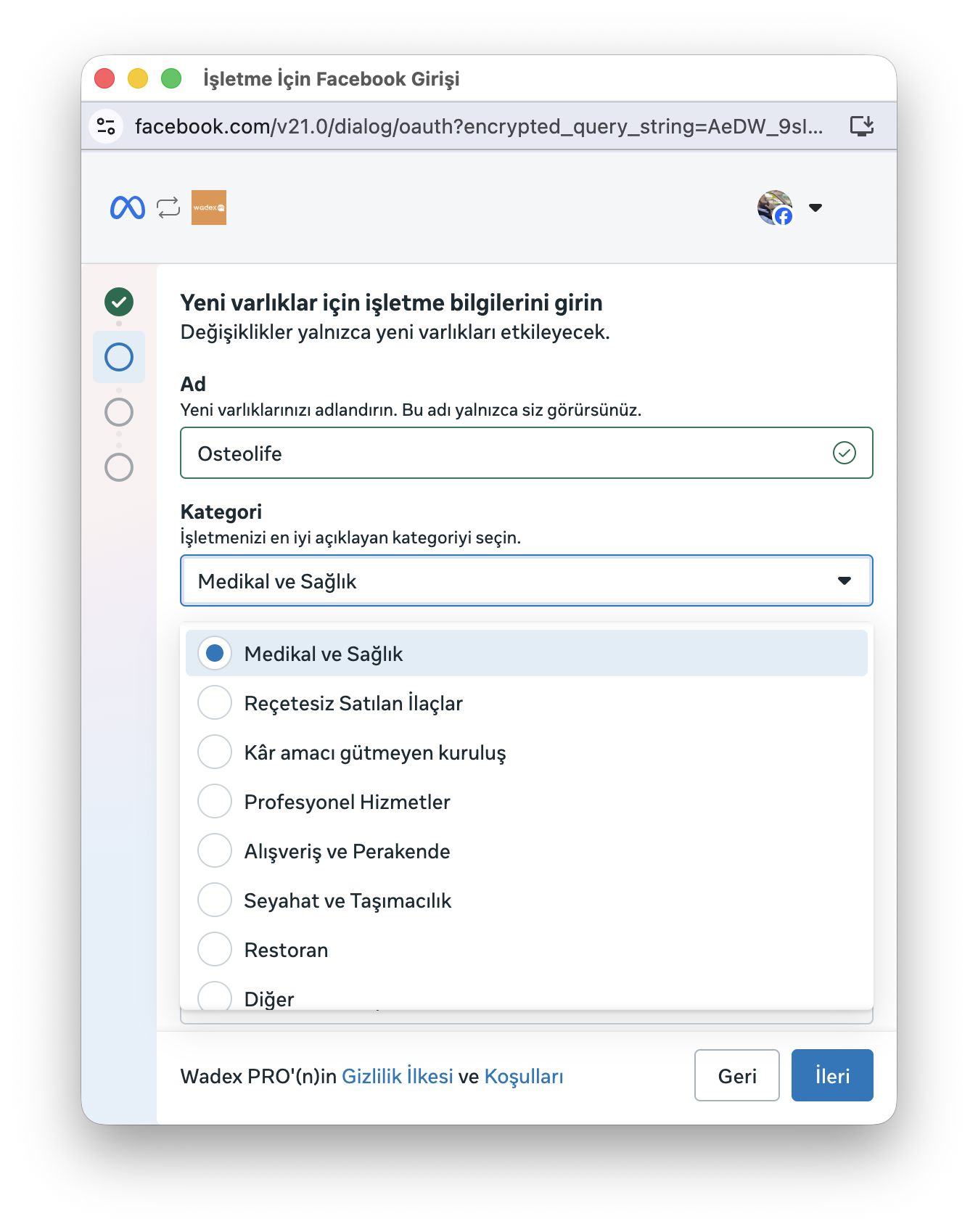The image size is (978, 1232).
Task: Click the Ad field containing Osteolife
Action: click(508, 453)
